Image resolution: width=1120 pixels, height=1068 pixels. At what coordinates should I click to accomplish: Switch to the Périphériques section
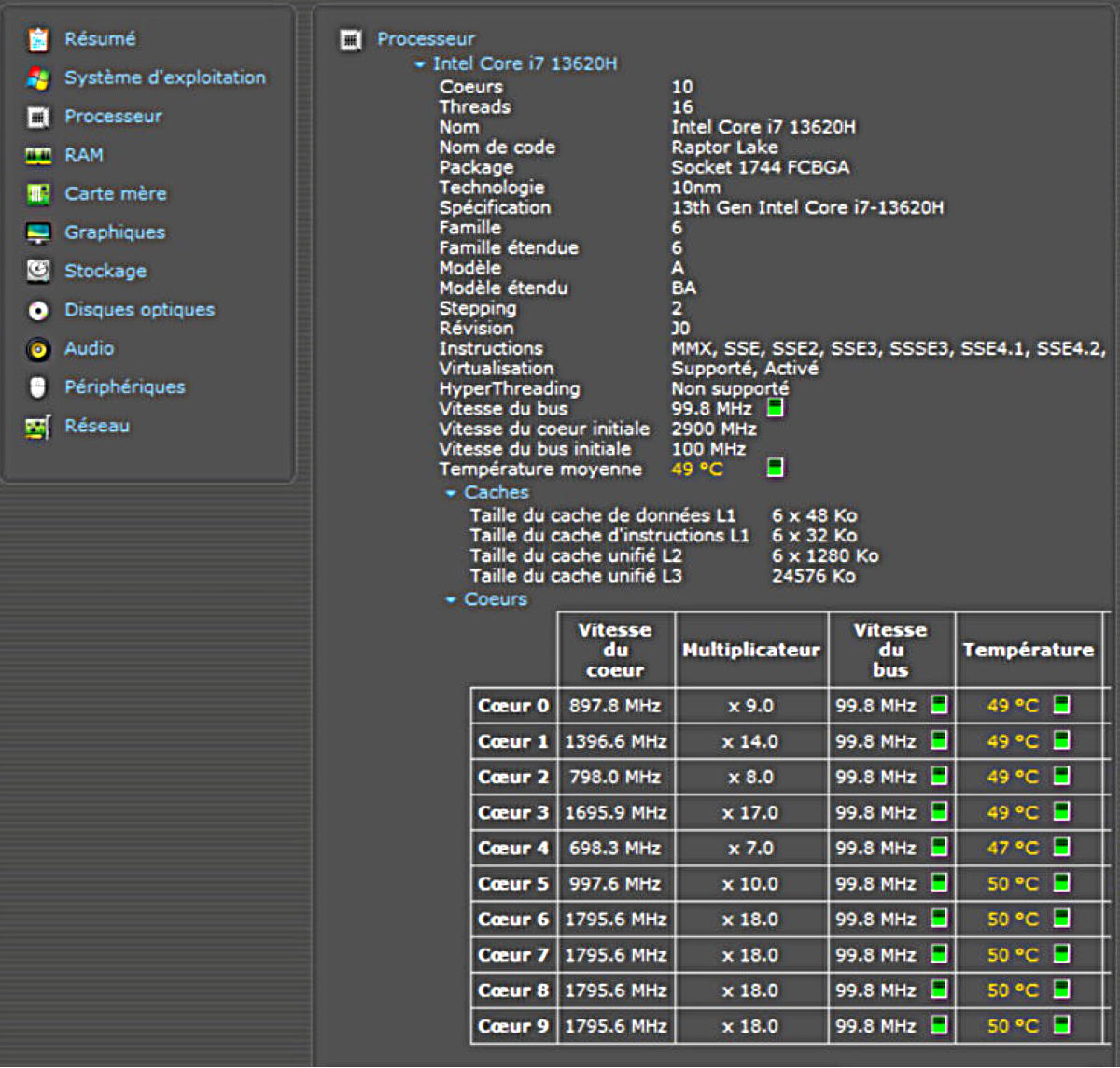click(x=124, y=386)
